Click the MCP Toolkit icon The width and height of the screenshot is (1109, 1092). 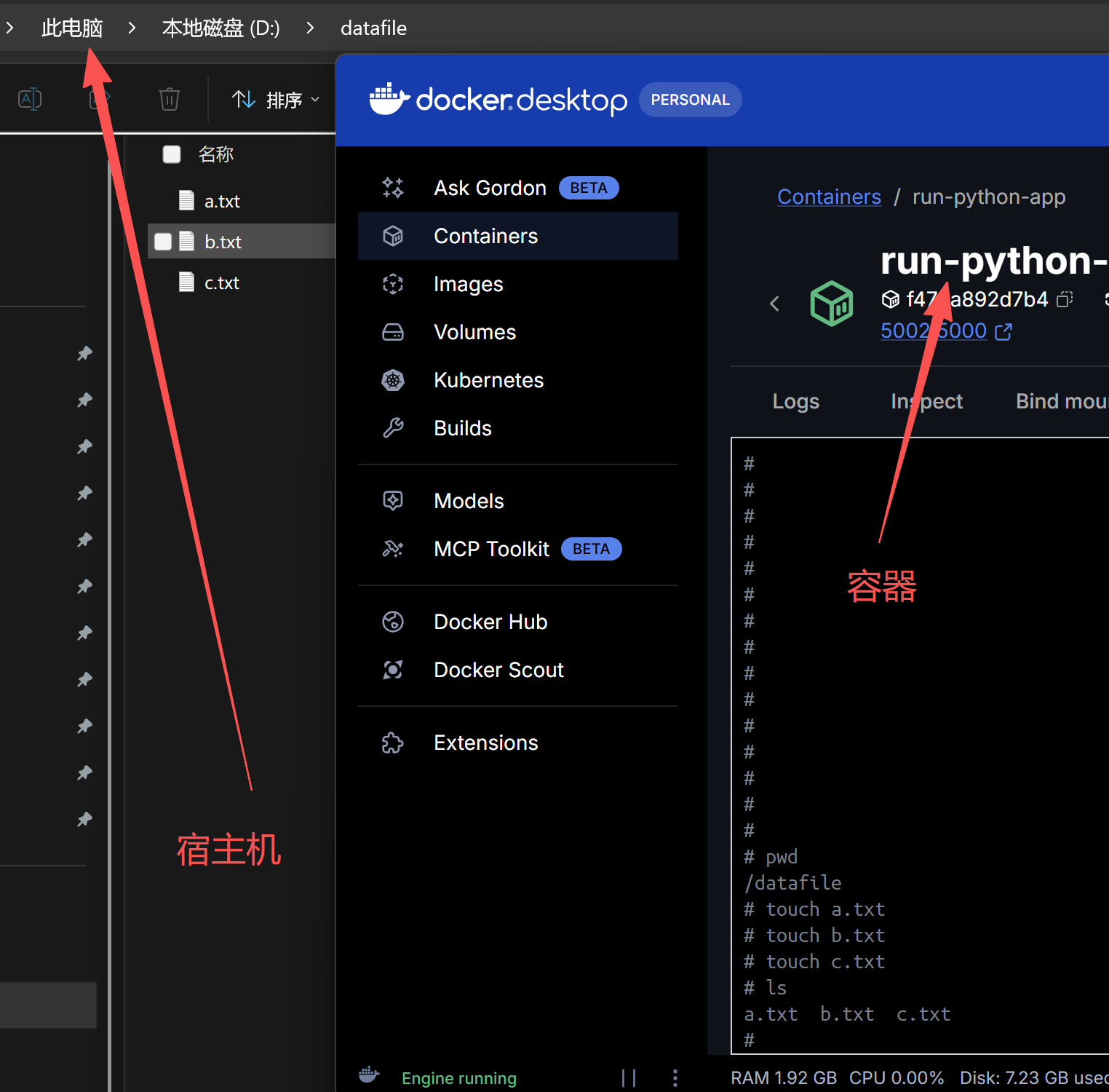coord(393,549)
